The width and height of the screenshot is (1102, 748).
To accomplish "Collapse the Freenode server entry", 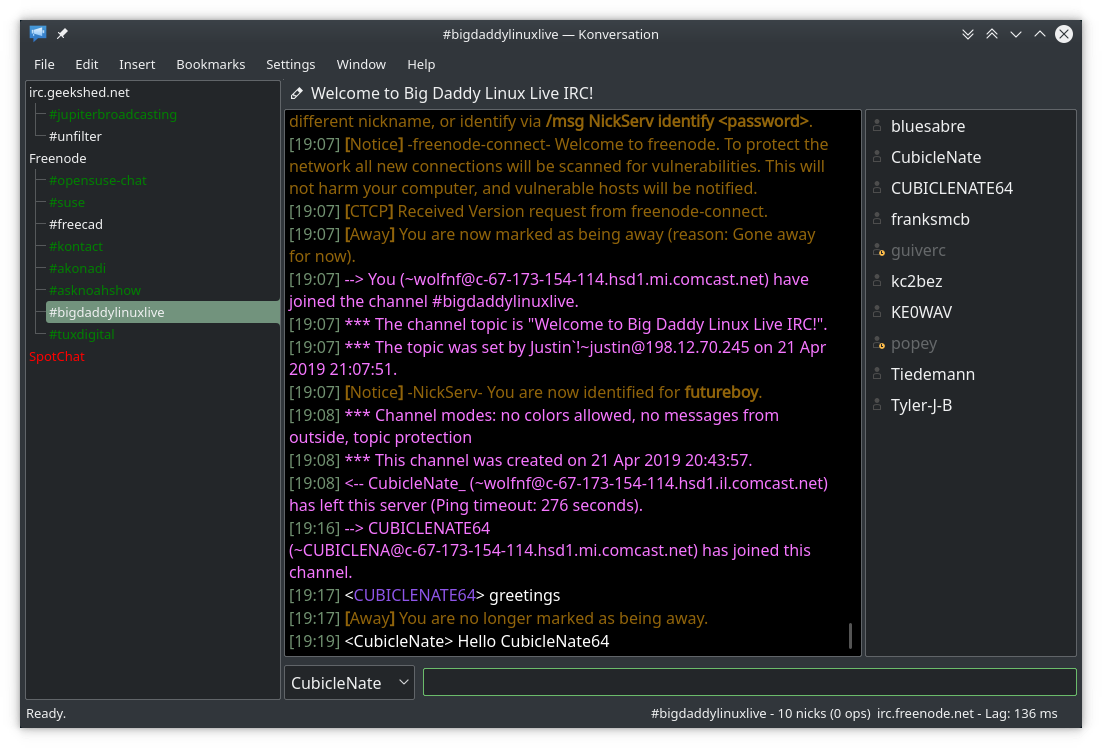I will (57, 158).
